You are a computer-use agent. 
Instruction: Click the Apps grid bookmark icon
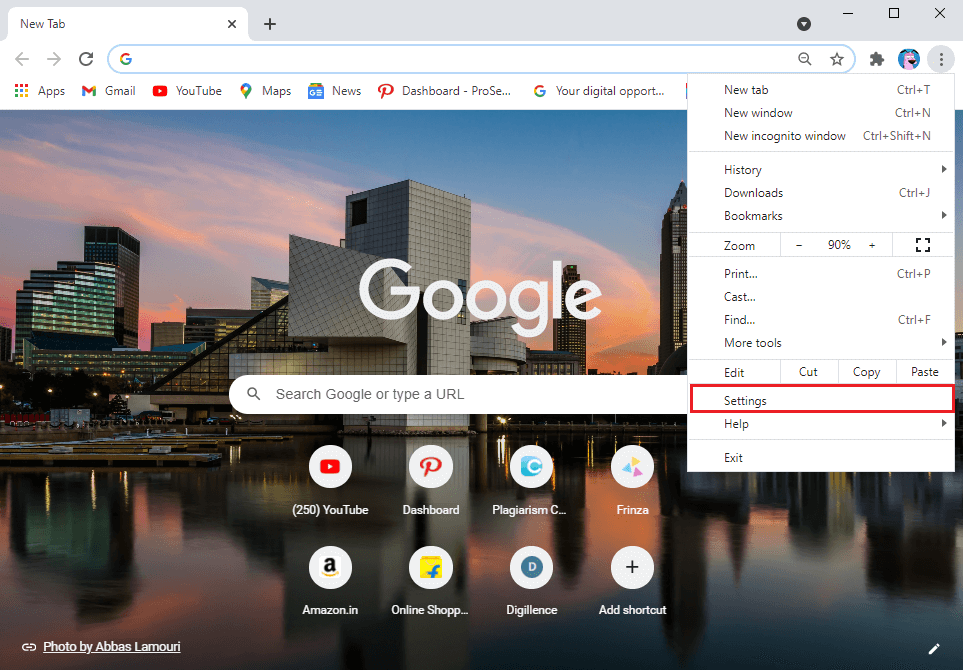click(21, 91)
